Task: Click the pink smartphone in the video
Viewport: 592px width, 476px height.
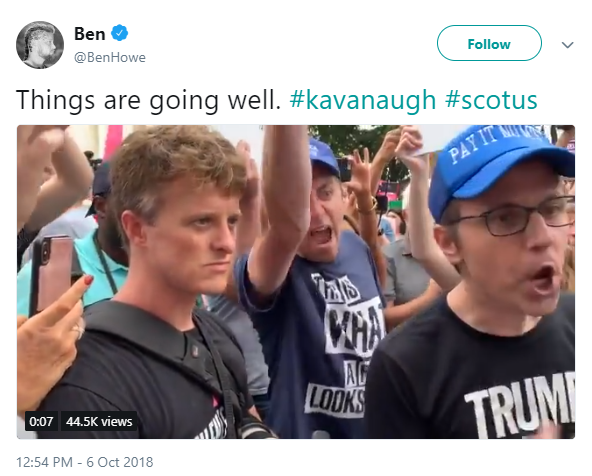Action: [52, 274]
